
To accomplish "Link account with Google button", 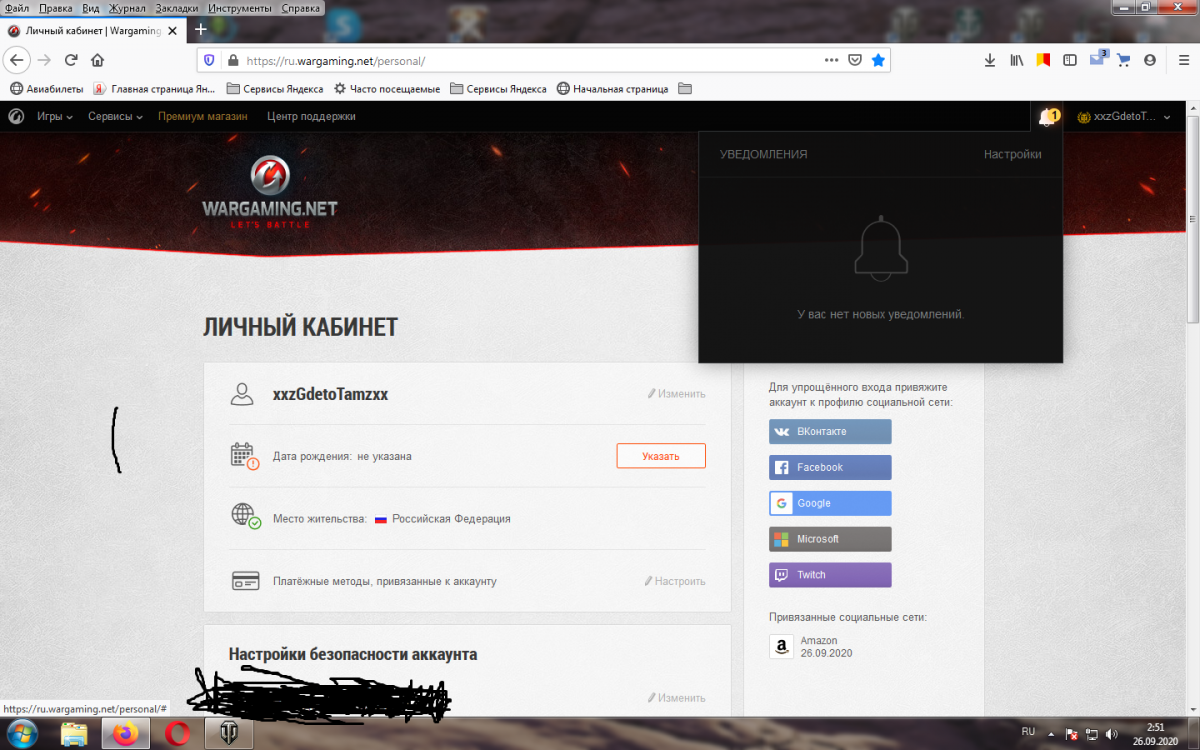I will click(x=830, y=503).
